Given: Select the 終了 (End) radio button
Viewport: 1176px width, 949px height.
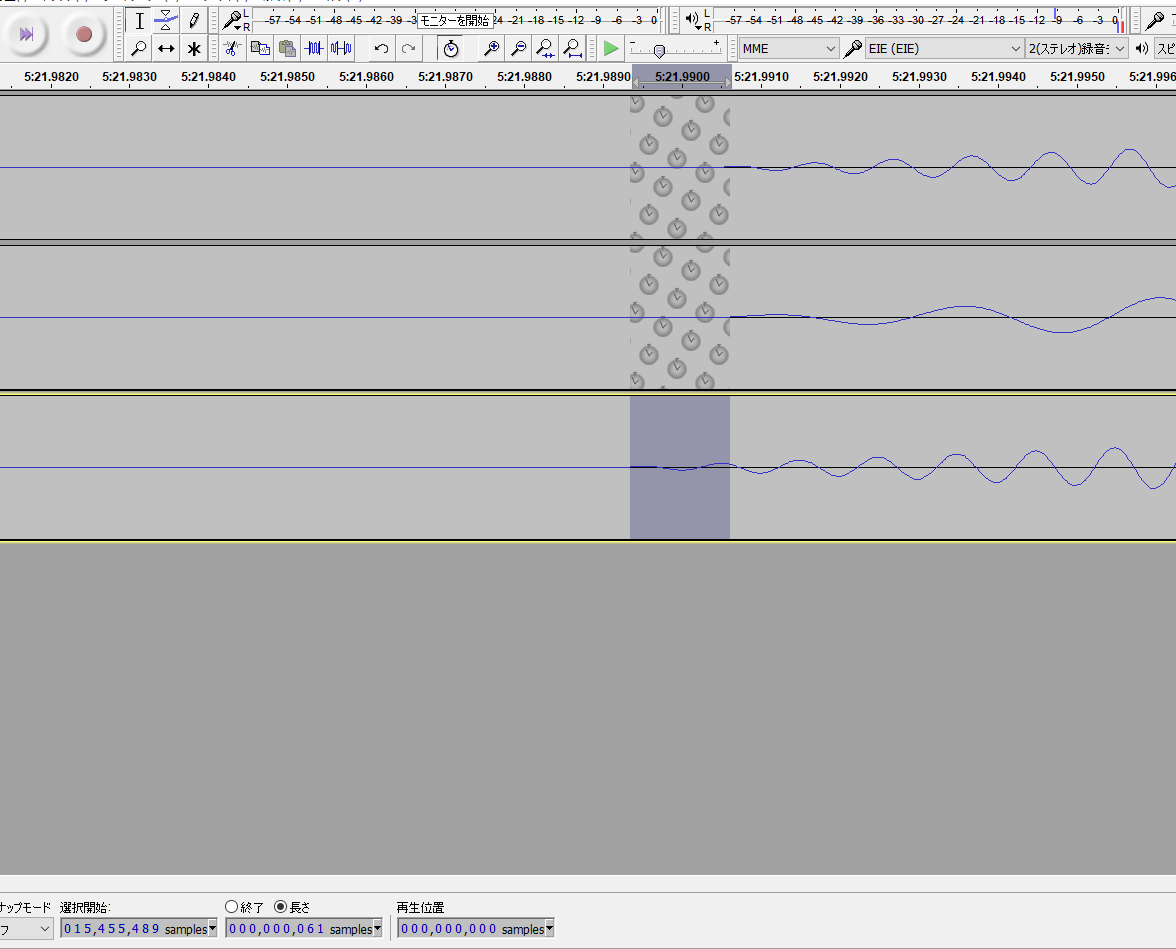Looking at the screenshot, I should pyautogui.click(x=232, y=907).
